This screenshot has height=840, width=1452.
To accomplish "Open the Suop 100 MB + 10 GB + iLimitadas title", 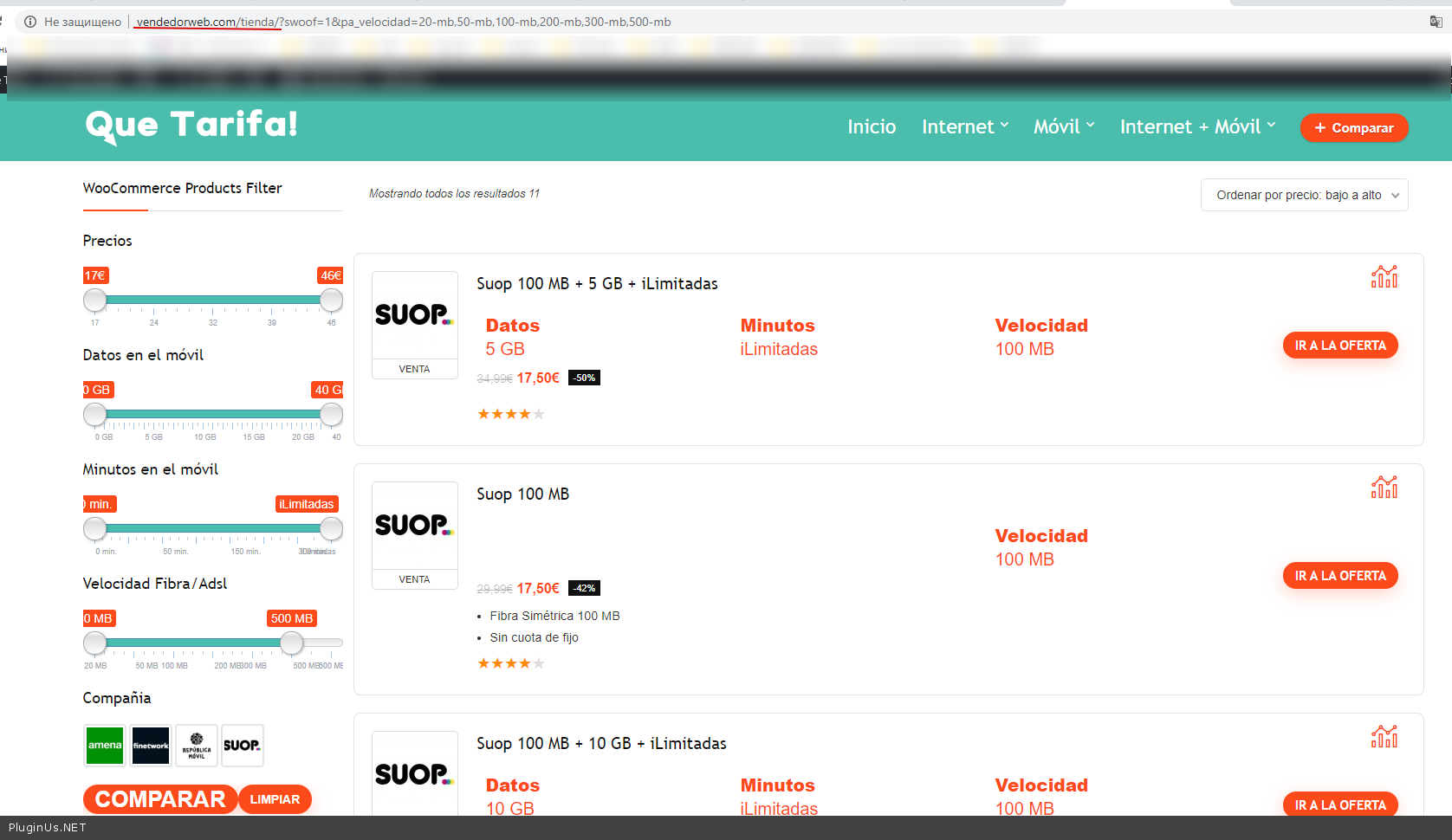I will pyautogui.click(x=601, y=744).
